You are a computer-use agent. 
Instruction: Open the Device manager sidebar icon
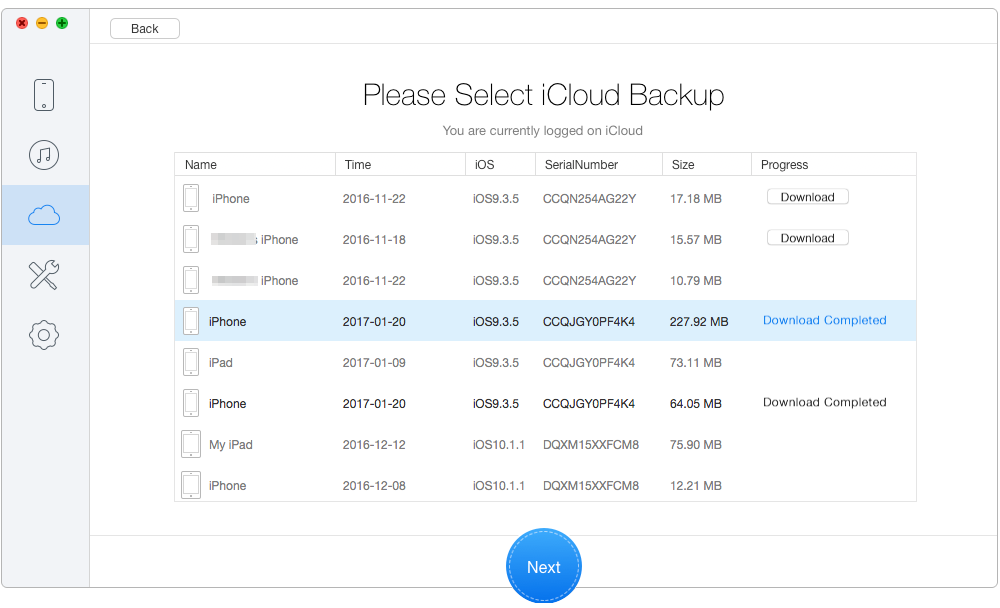point(44,95)
